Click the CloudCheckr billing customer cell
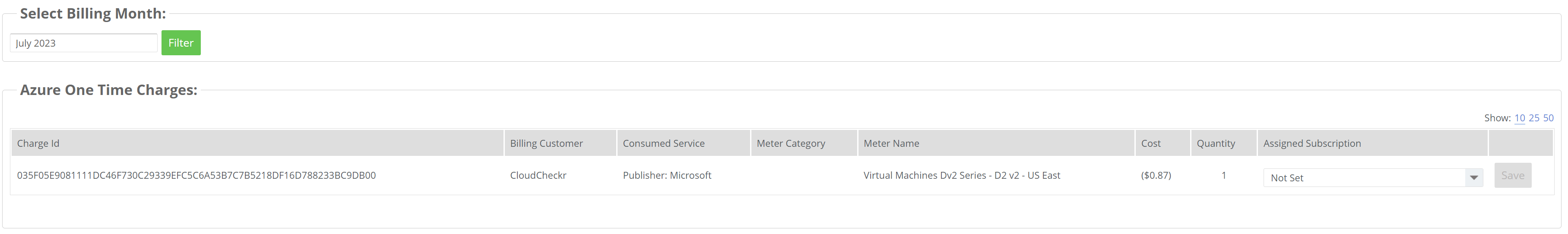 538,176
